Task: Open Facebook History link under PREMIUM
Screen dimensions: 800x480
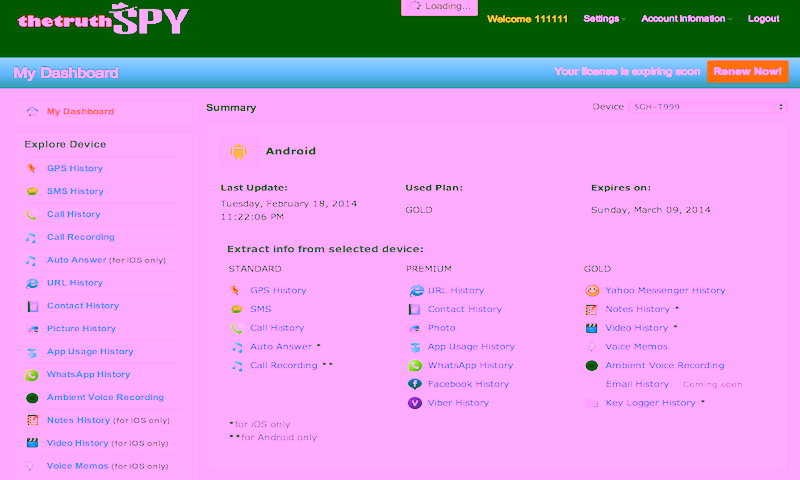Action: (x=468, y=384)
